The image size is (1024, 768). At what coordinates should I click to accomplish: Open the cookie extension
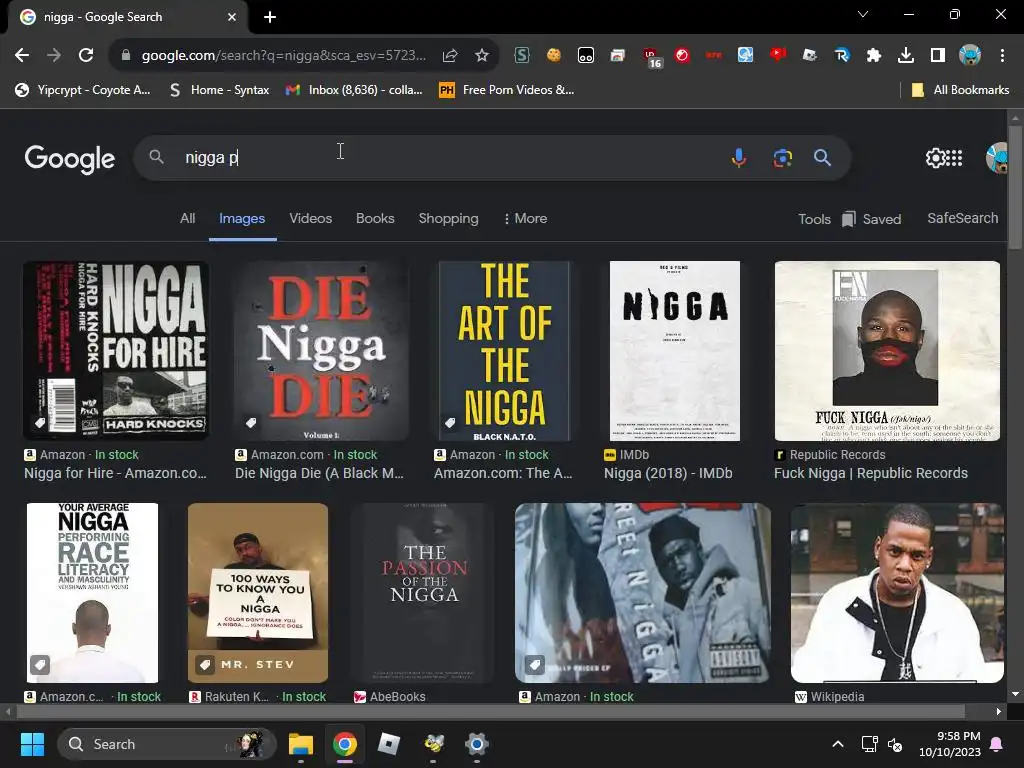554,56
